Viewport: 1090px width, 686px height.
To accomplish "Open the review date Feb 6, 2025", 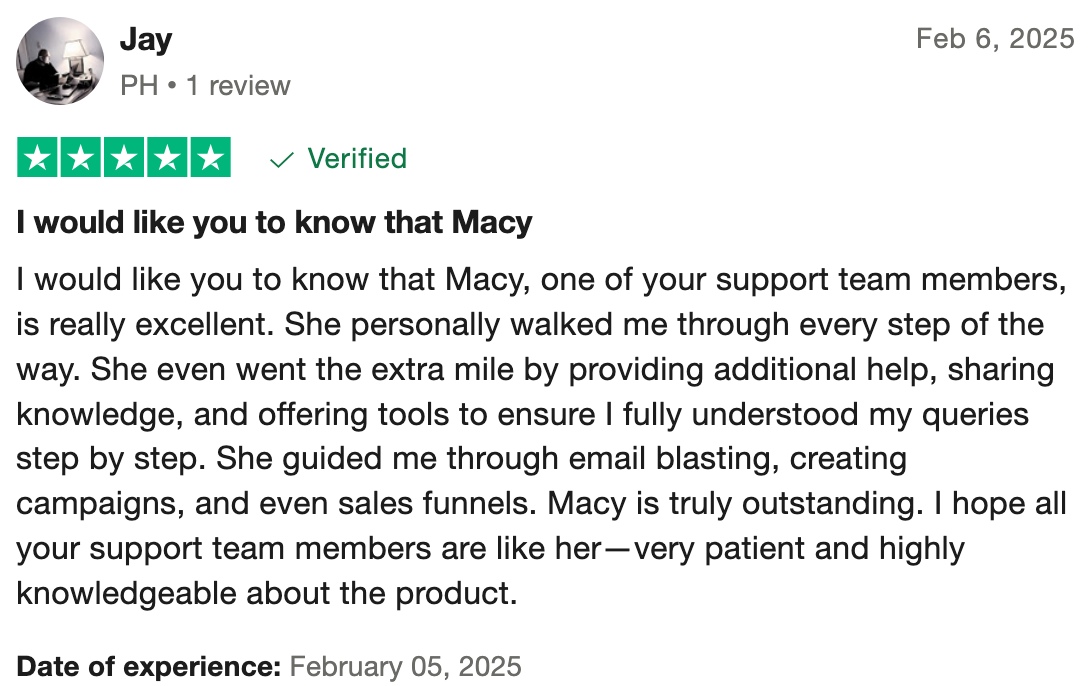I will click(x=995, y=39).
